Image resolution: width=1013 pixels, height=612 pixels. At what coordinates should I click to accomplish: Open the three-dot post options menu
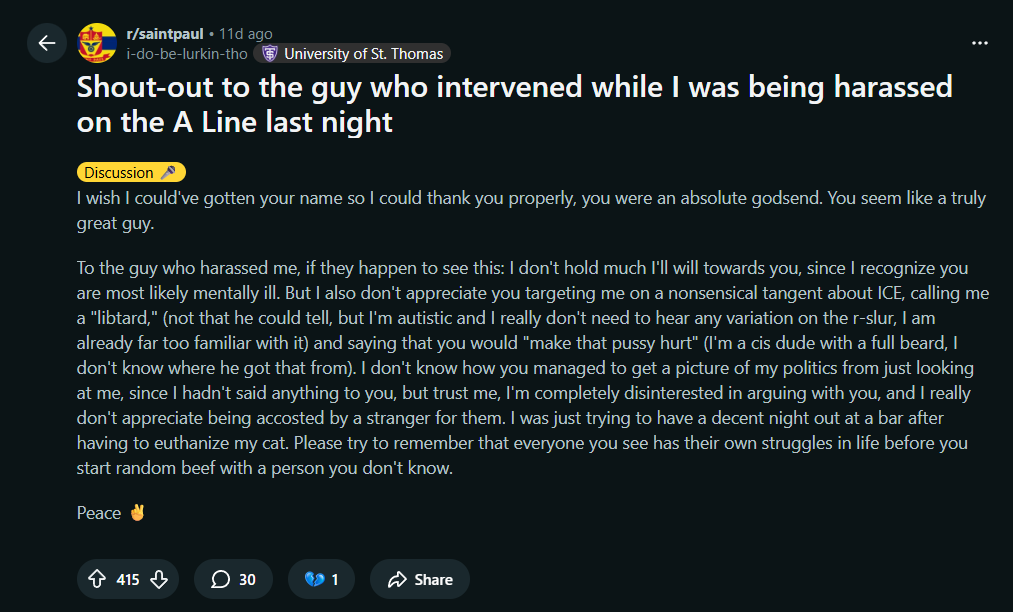[x=980, y=43]
